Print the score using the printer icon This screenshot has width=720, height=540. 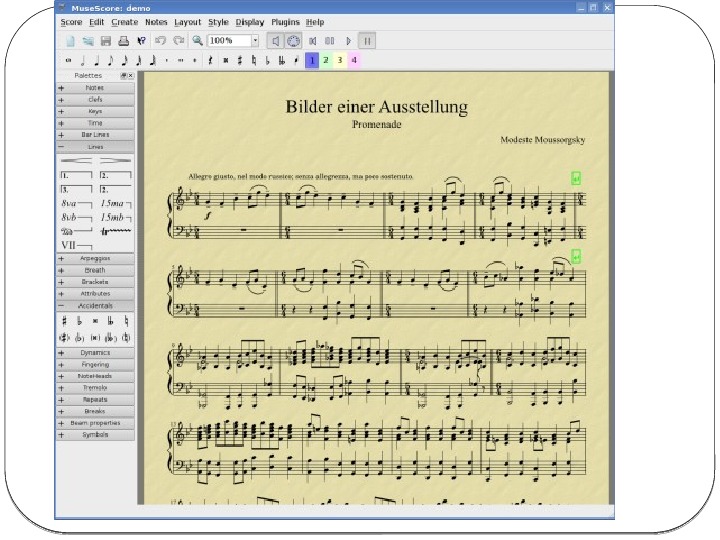point(124,41)
